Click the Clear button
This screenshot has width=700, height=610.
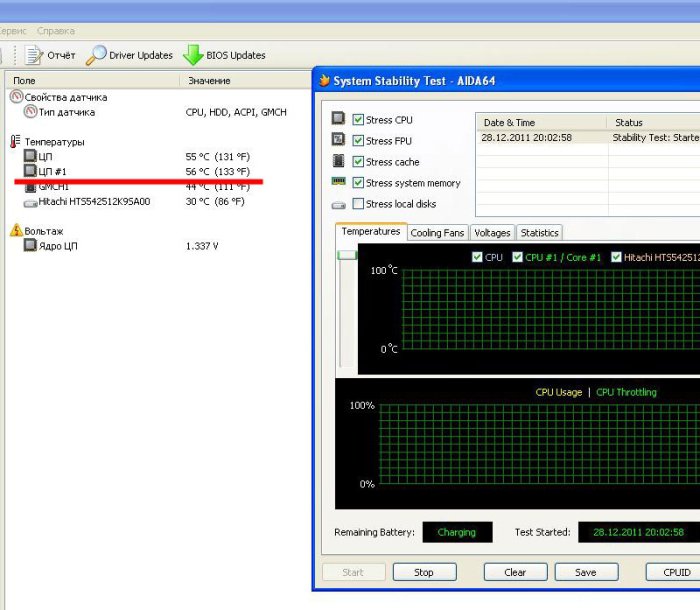(x=515, y=572)
